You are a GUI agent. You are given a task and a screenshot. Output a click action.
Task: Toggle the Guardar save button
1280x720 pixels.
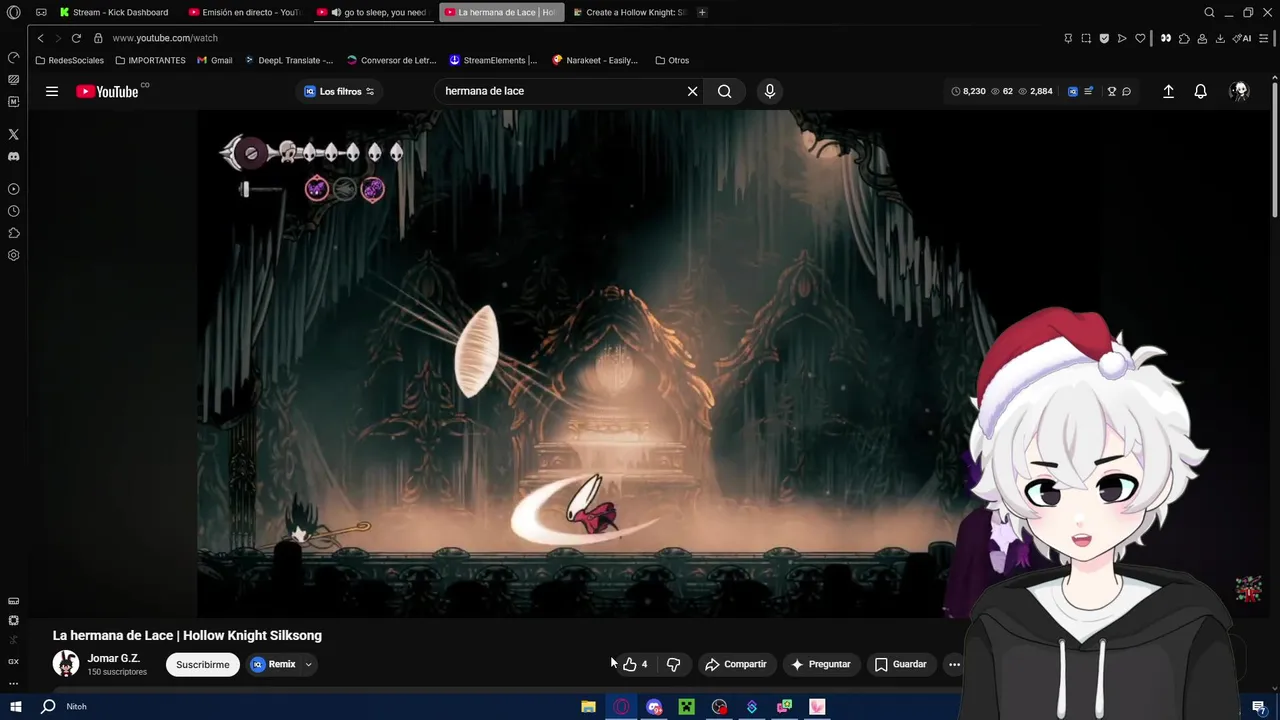pyautogui.click(x=900, y=664)
